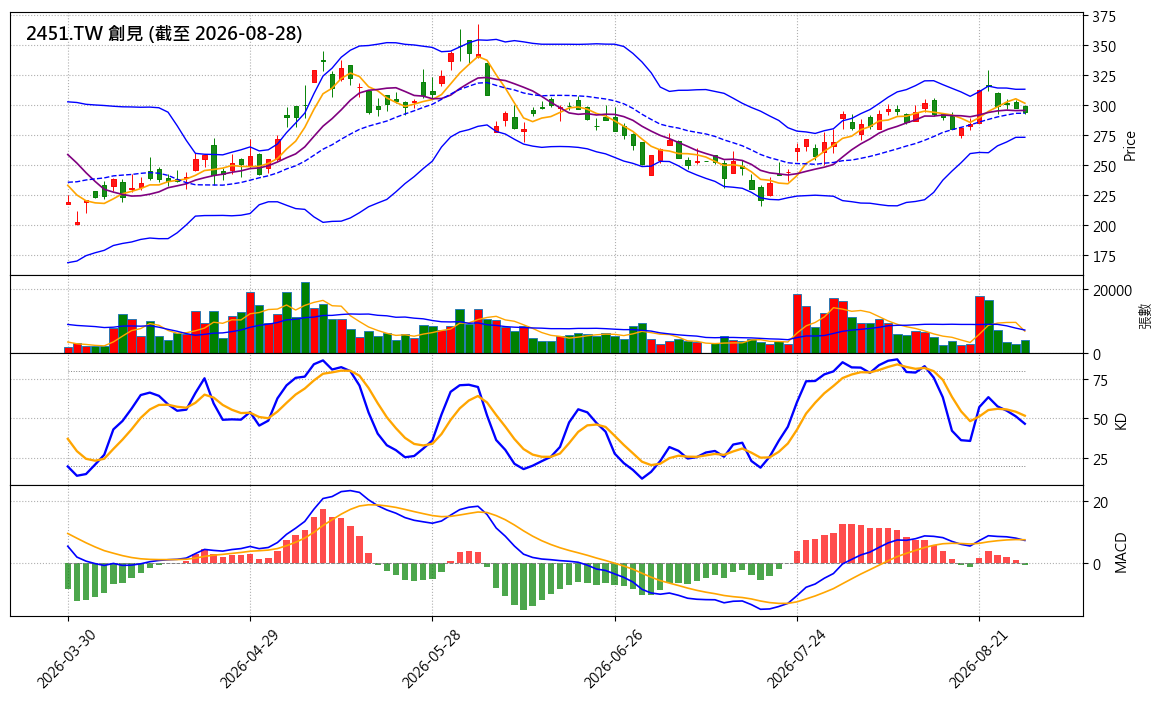
Task: Click the 375 tick on Price axis
Action: [x=1104, y=17]
